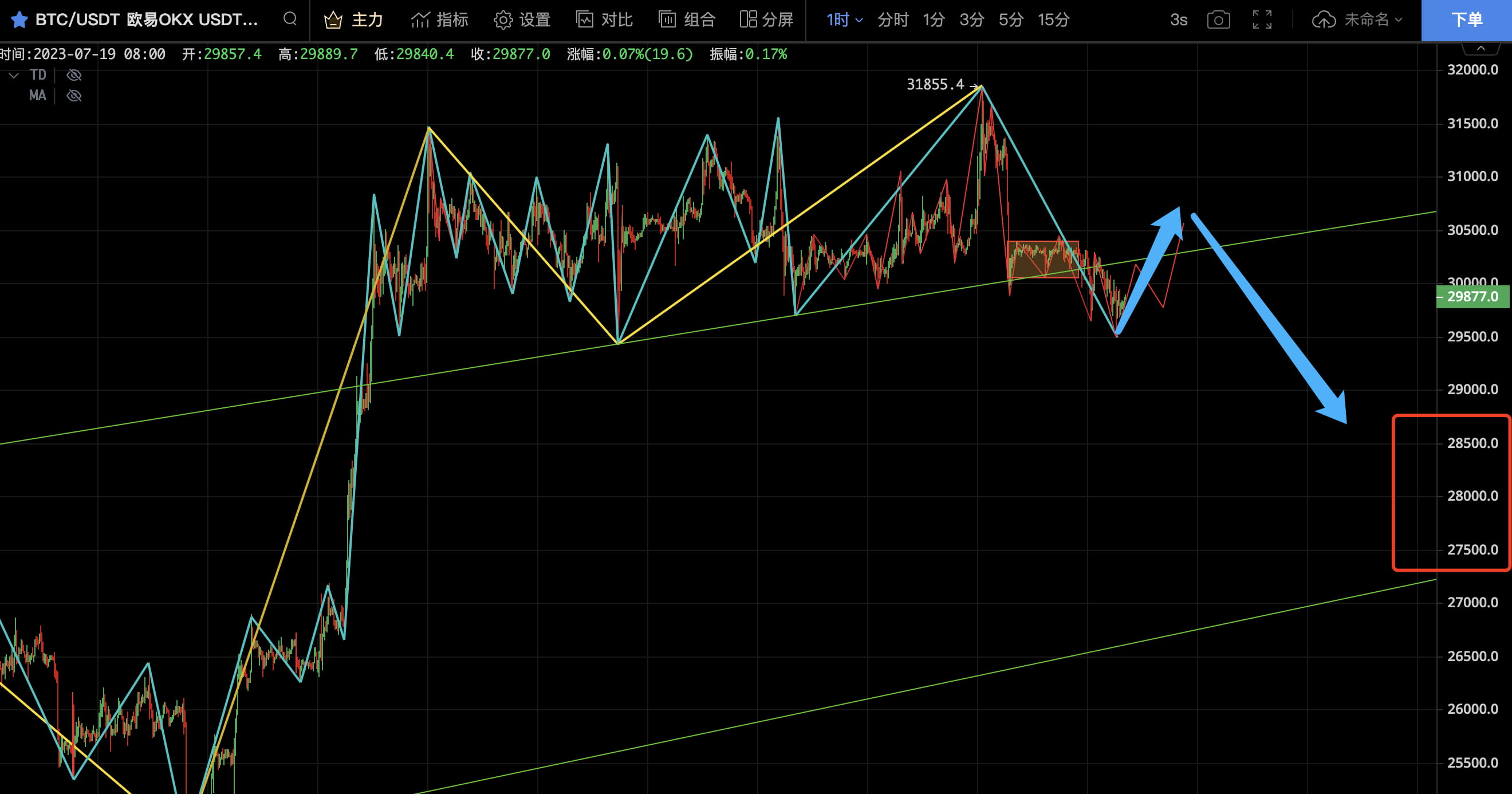Click the current price tag 29877.0
1512x794 pixels.
(1472, 297)
